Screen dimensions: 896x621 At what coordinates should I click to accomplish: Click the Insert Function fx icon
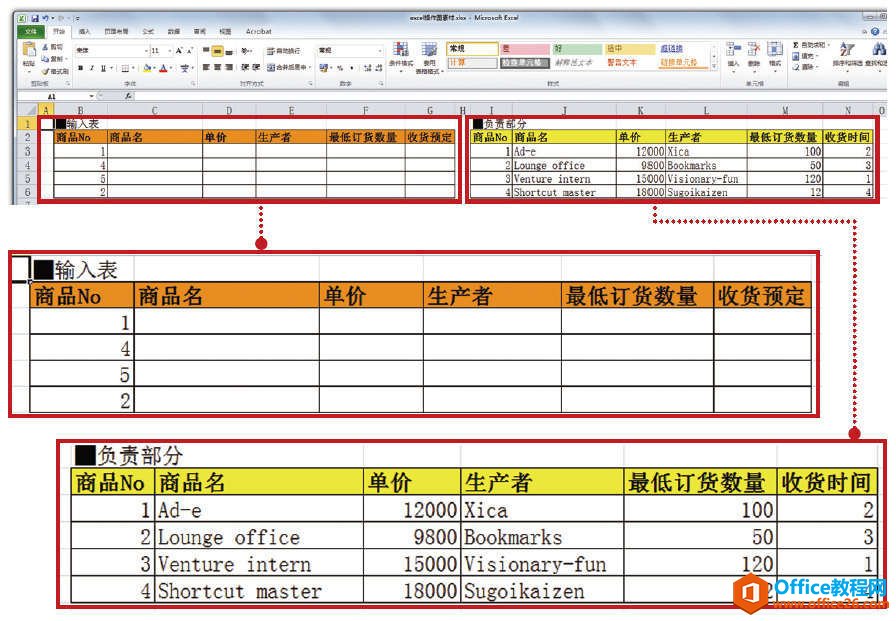pyautogui.click(x=129, y=96)
